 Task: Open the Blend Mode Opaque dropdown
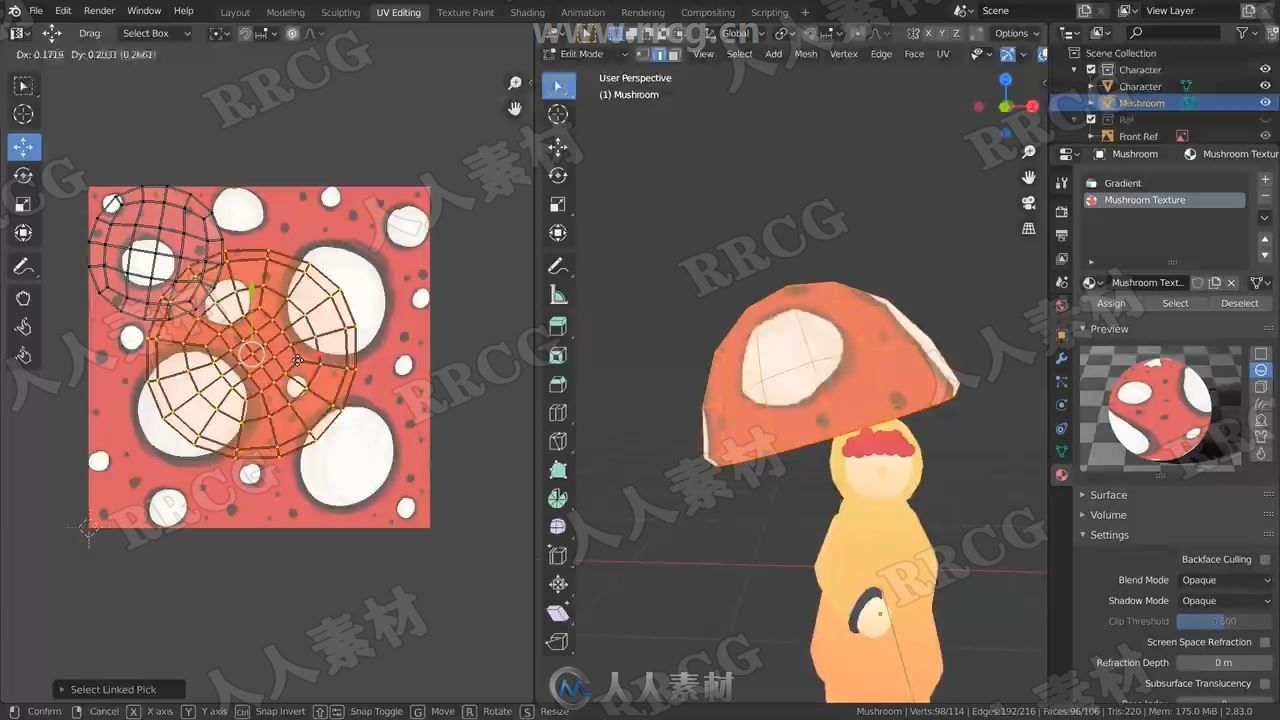pos(1224,580)
